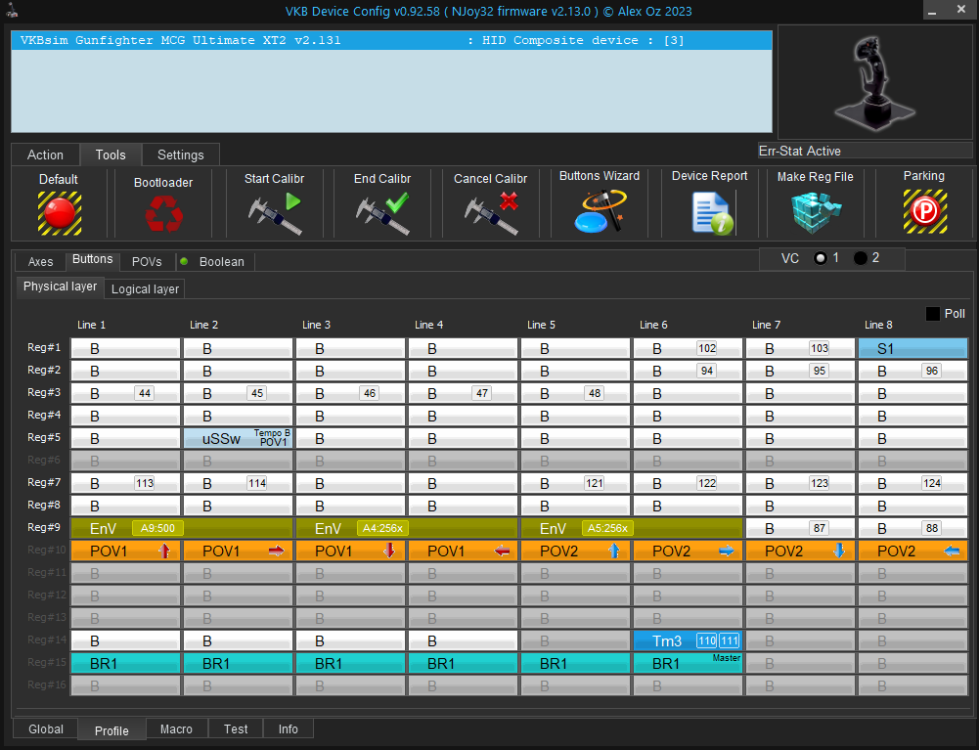The image size is (979, 750).
Task: Launch the Bootloader recycle icon
Action: coord(163,213)
